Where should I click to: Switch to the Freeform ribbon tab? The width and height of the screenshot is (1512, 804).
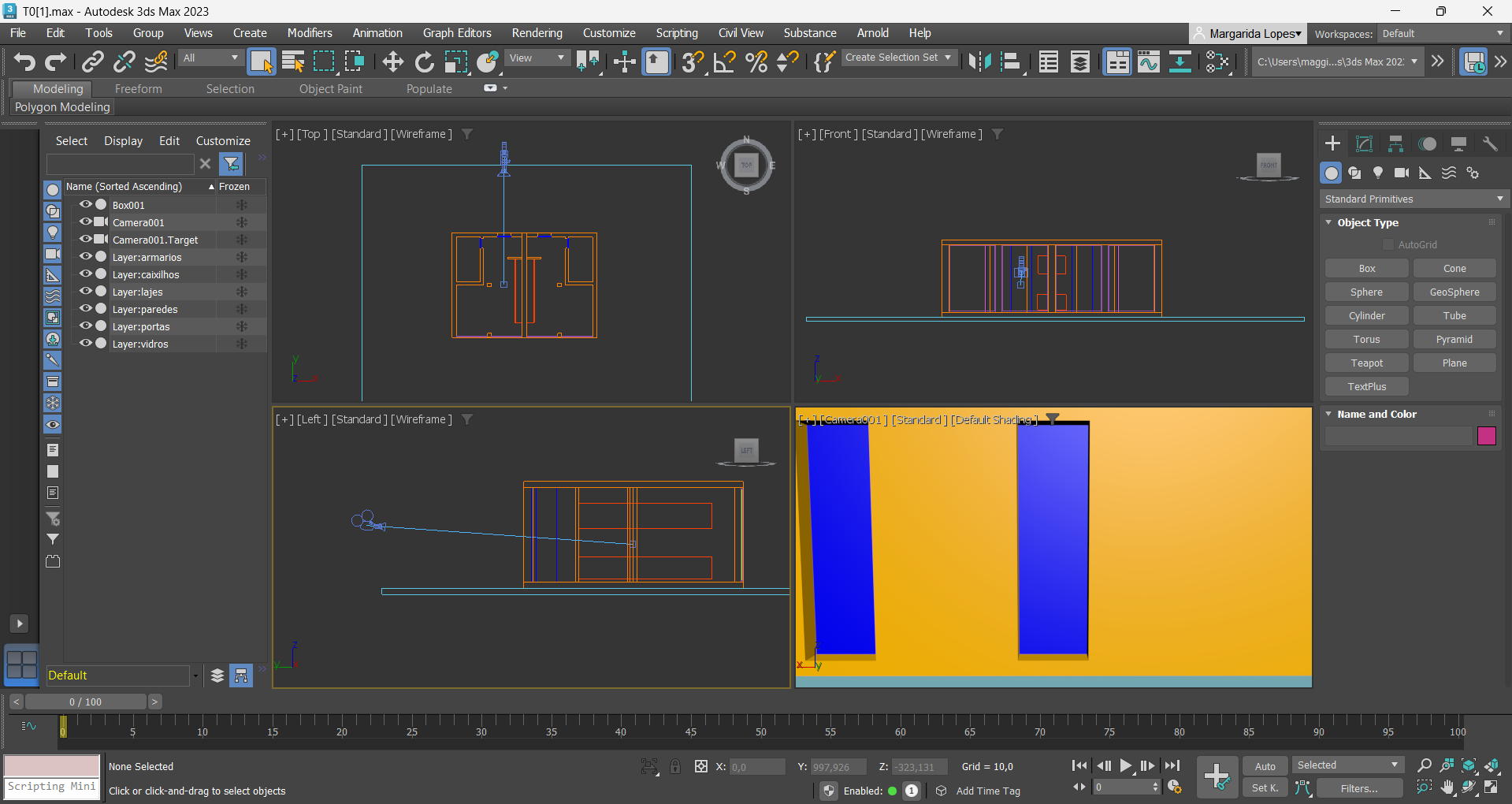(138, 89)
